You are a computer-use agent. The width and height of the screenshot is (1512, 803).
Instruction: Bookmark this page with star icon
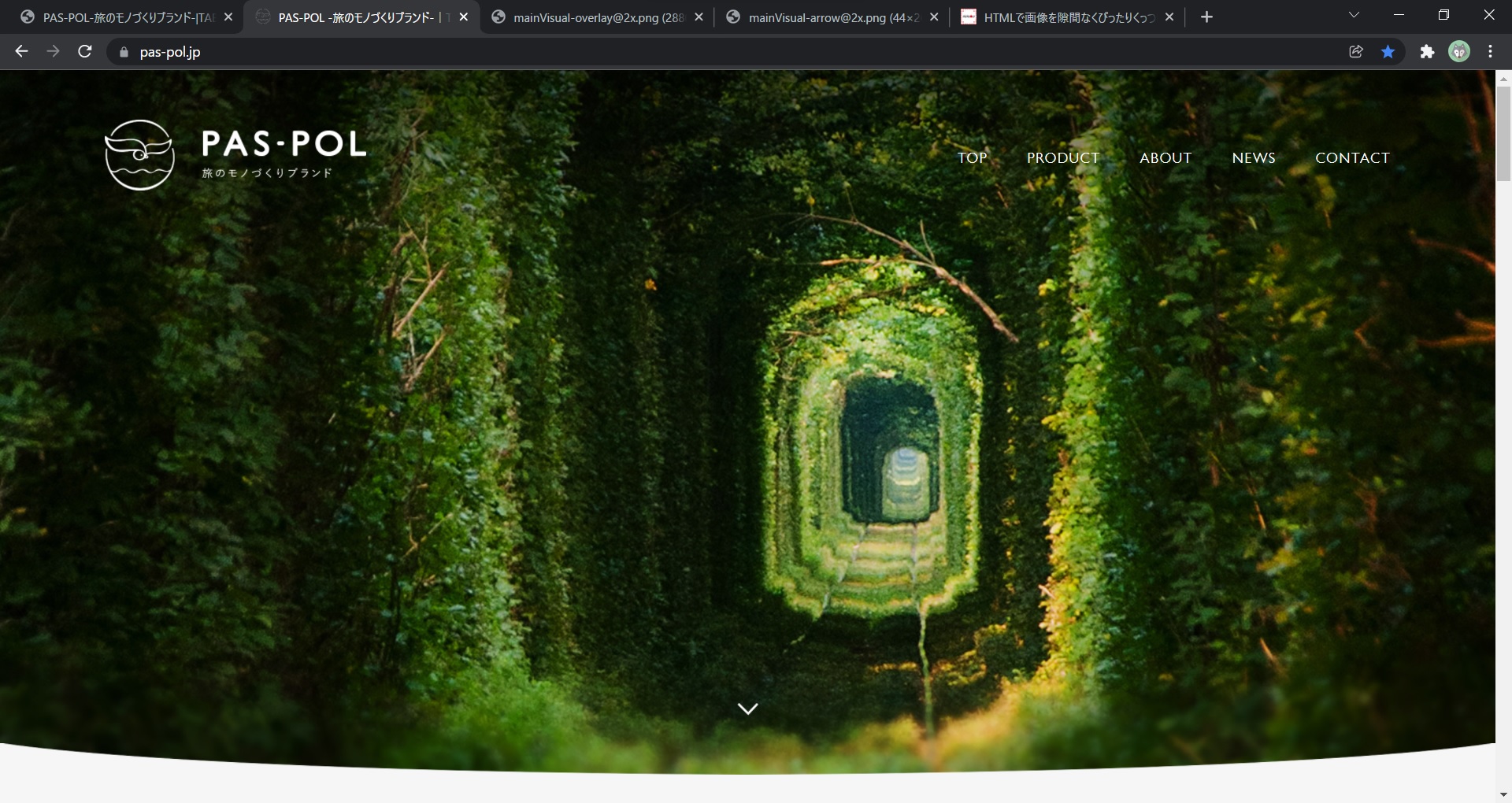1388,52
